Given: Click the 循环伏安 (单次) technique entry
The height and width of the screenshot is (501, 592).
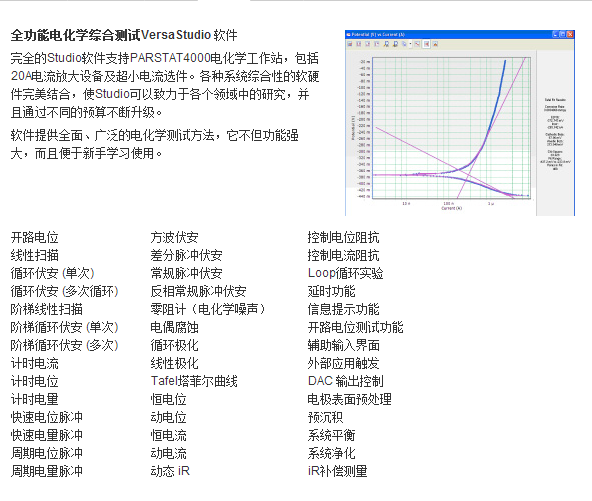Looking at the screenshot, I should 52,273.
